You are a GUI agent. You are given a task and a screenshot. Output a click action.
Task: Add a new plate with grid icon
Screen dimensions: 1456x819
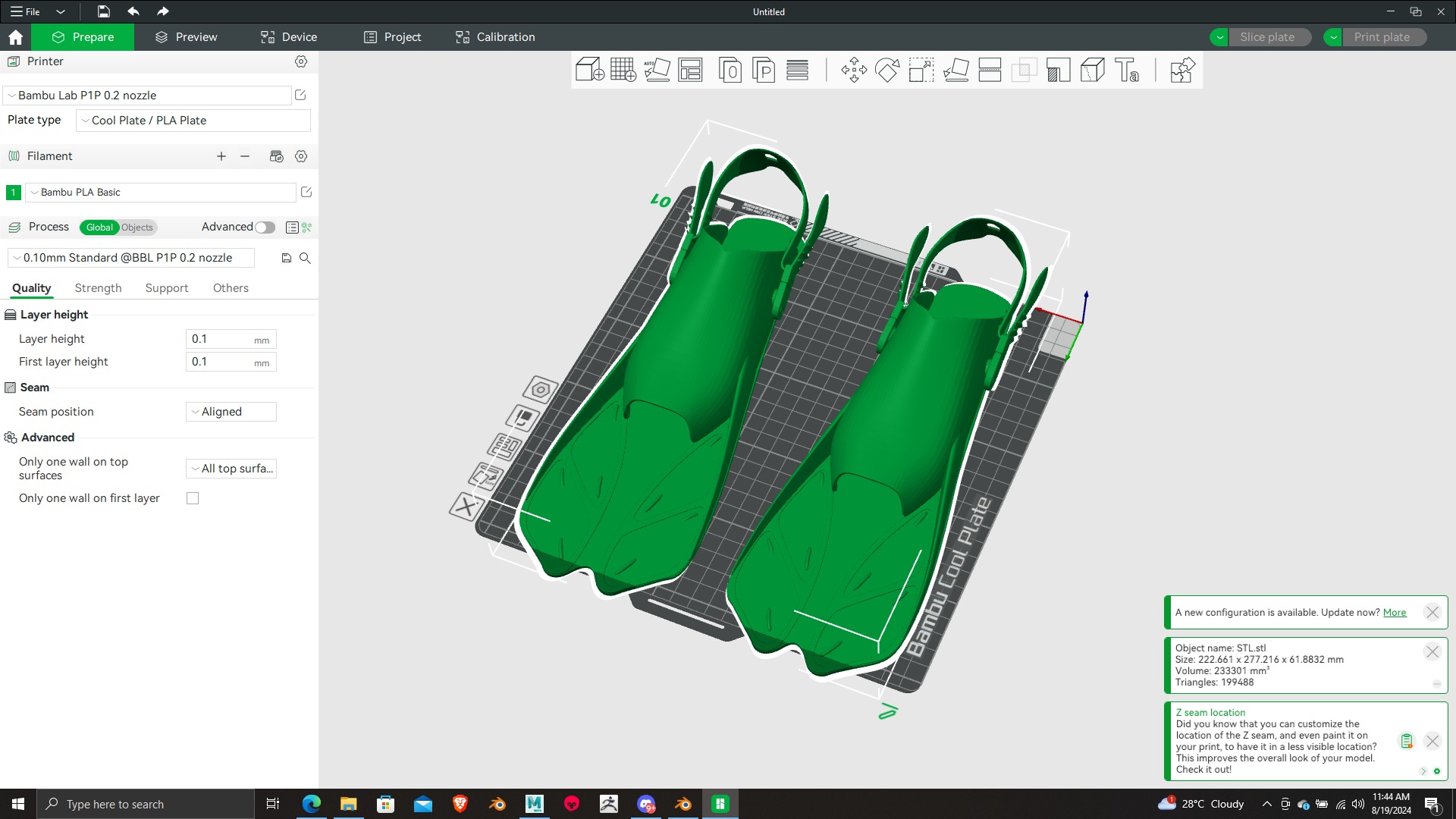[x=623, y=70]
